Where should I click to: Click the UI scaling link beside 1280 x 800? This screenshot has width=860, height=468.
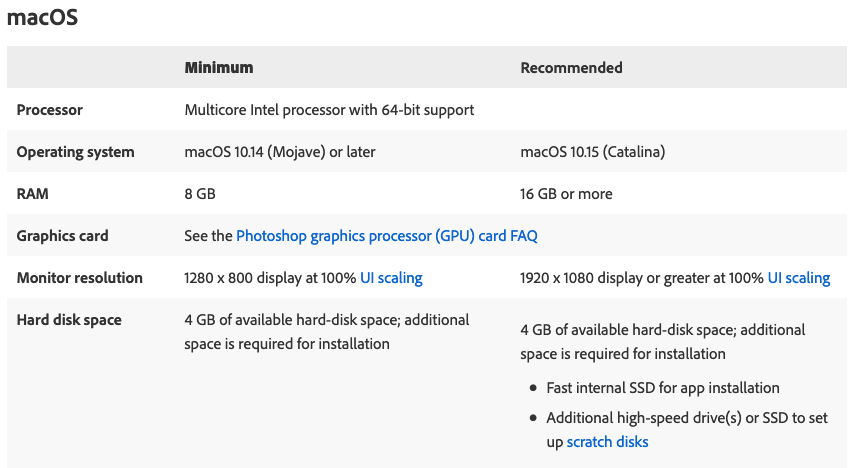(x=391, y=278)
